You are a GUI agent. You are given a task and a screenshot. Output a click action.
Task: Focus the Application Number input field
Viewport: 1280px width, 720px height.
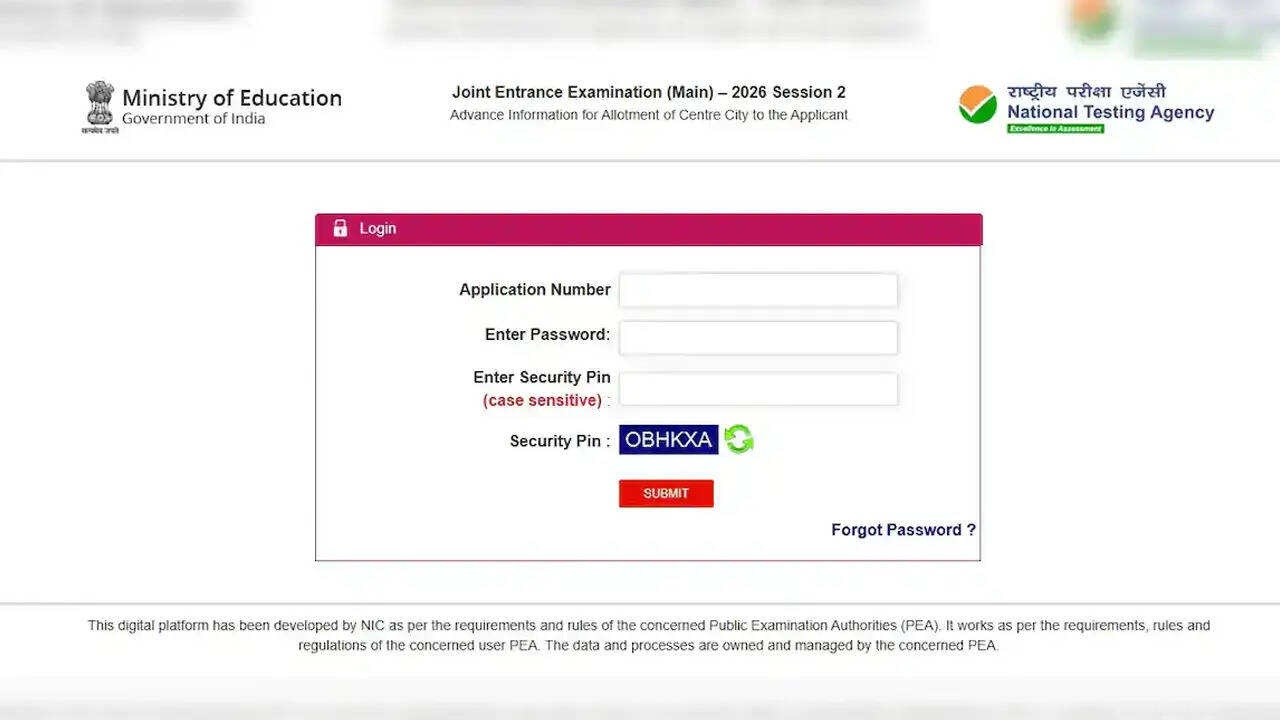(x=758, y=290)
